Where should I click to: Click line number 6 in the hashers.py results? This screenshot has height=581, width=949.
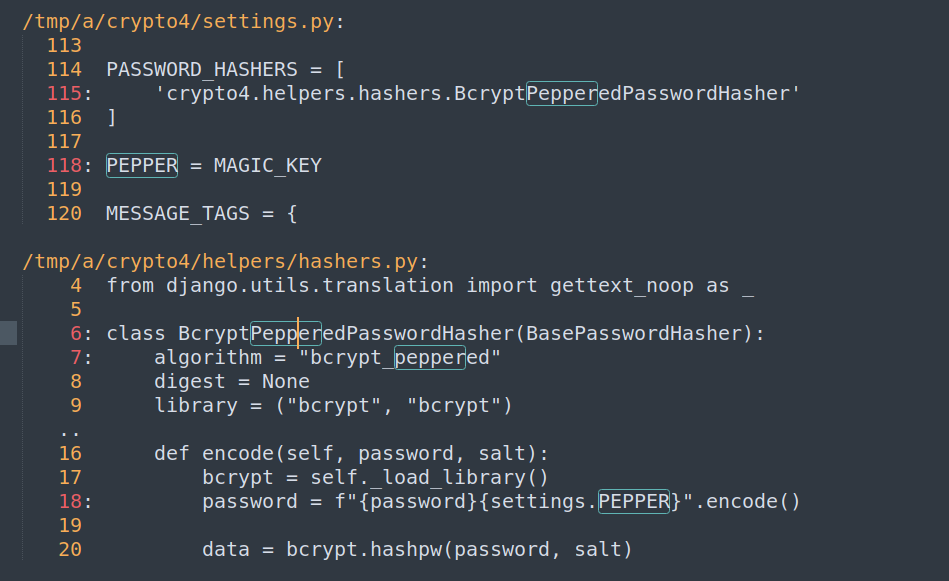click(76, 333)
